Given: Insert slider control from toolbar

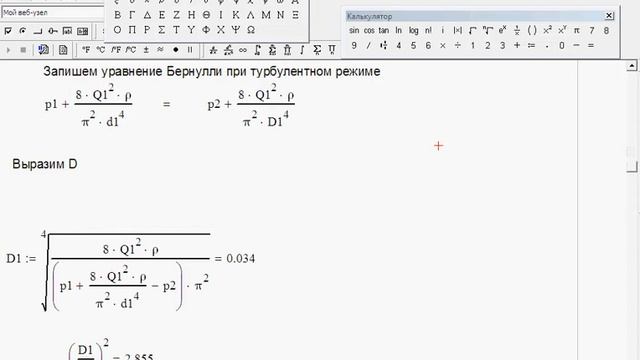Looking at the screenshot, I should pos(53,31).
